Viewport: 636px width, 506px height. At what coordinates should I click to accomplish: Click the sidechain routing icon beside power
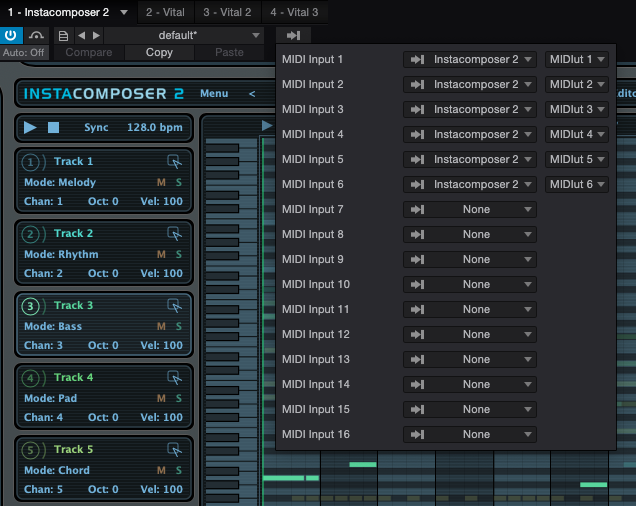point(36,36)
